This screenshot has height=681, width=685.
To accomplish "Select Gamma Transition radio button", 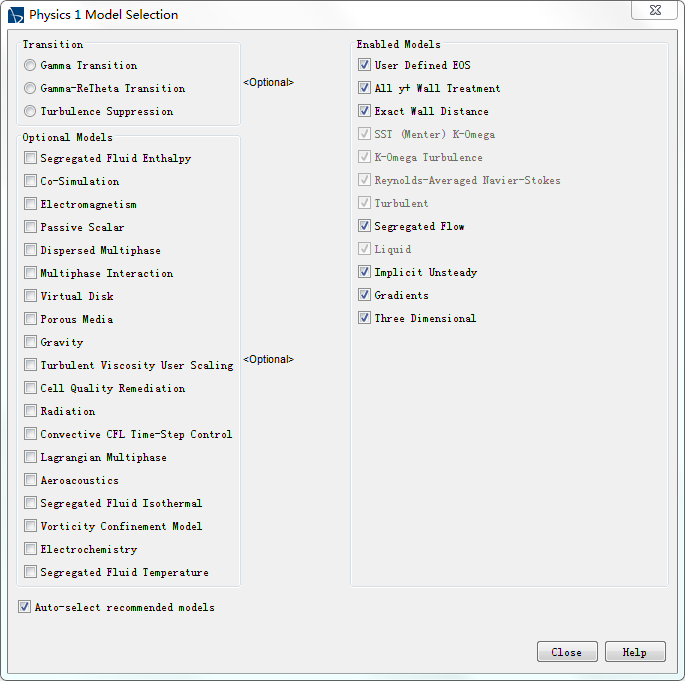I will click(x=31, y=65).
